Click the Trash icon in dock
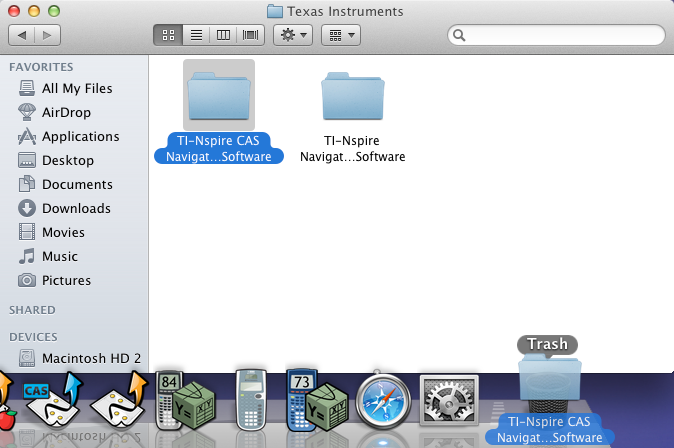 point(548,385)
